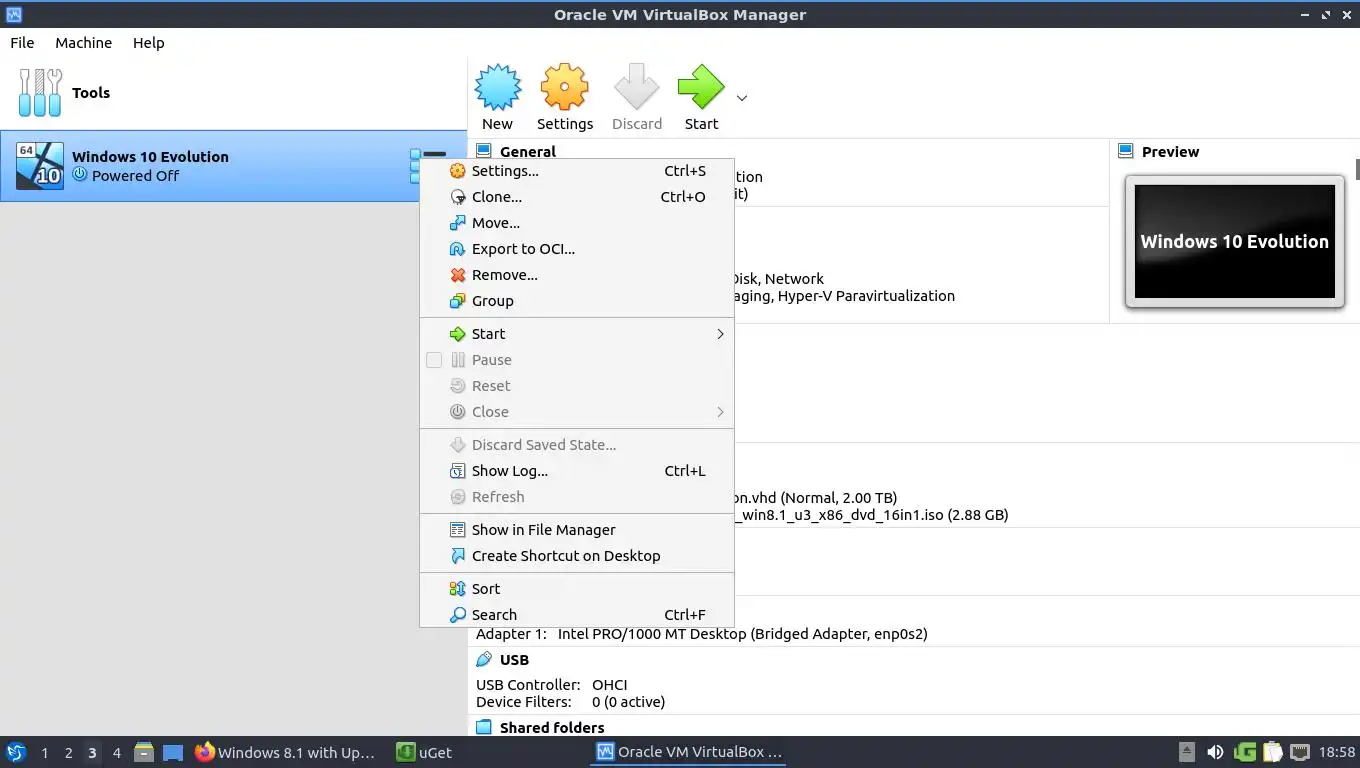
Task: Switch to virtual desktop 4
Action: tap(117, 753)
